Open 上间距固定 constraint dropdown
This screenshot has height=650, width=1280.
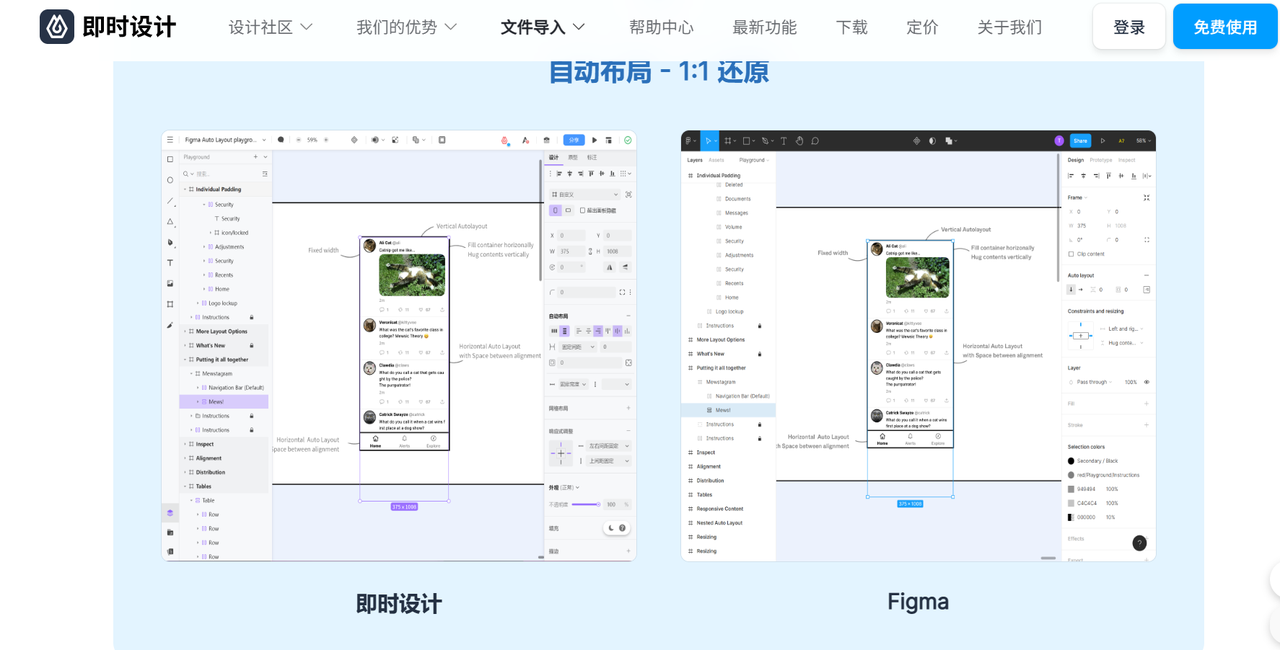[611, 461]
